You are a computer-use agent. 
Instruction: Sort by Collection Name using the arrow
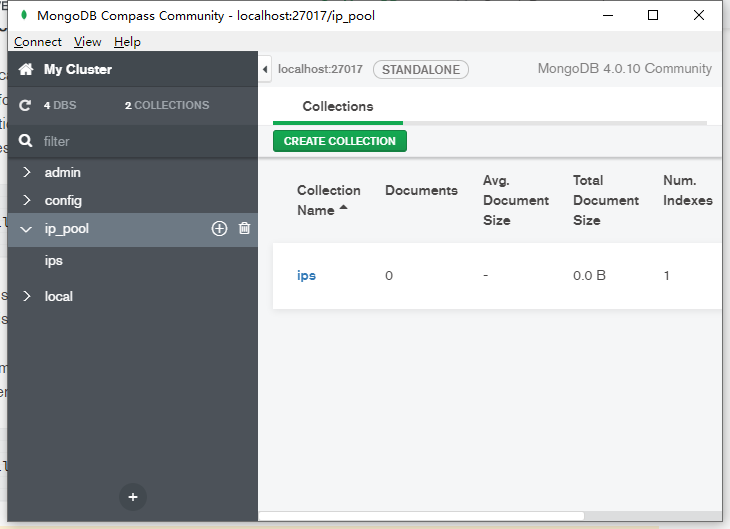point(344,208)
